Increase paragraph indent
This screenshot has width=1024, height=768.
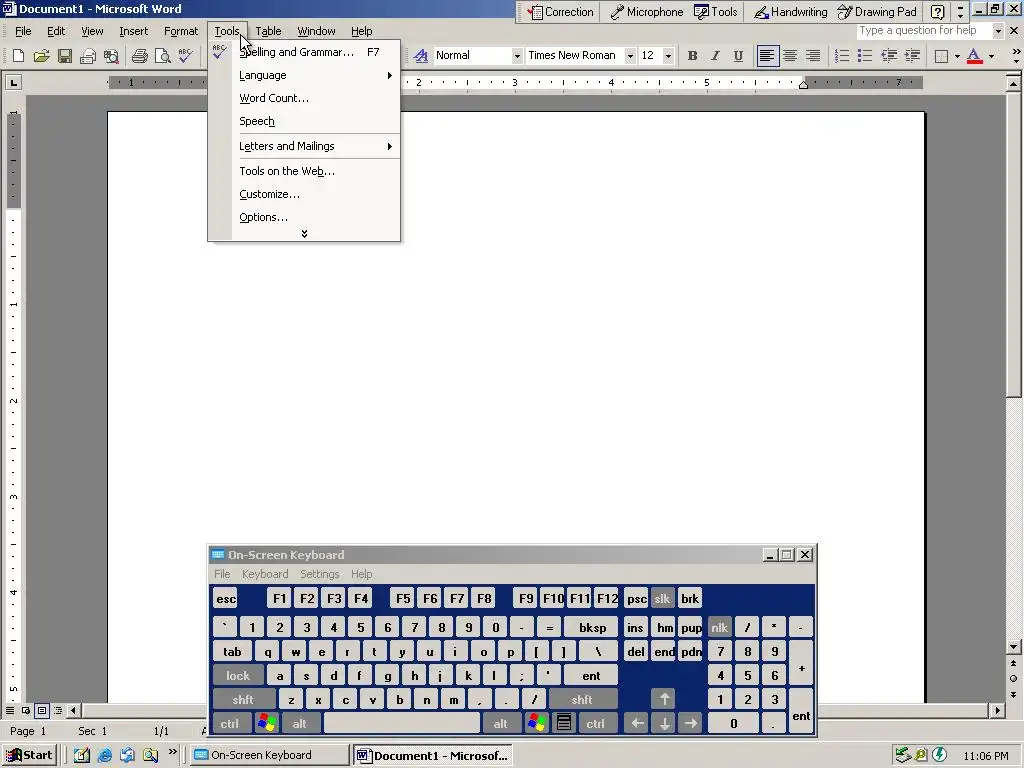tap(912, 56)
